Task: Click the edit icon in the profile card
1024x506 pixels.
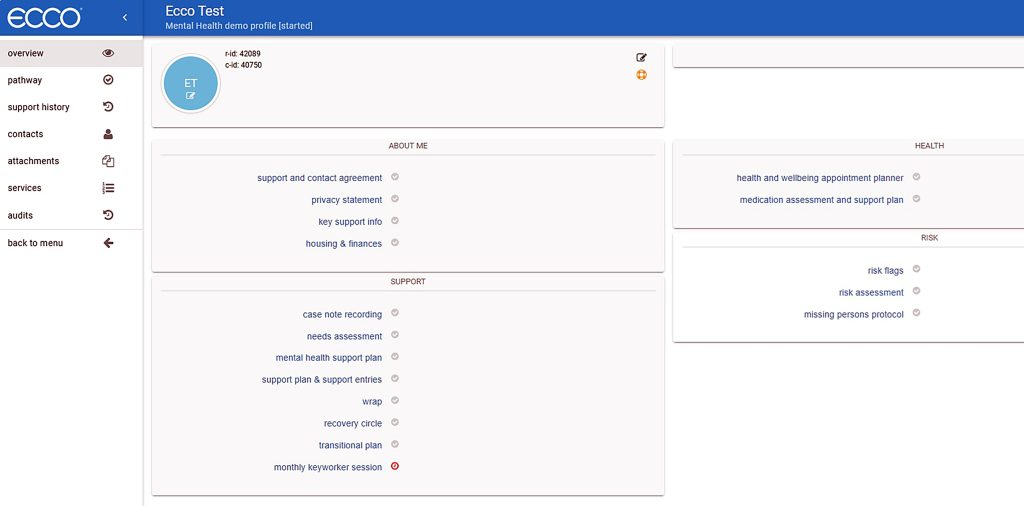Action: tap(641, 58)
